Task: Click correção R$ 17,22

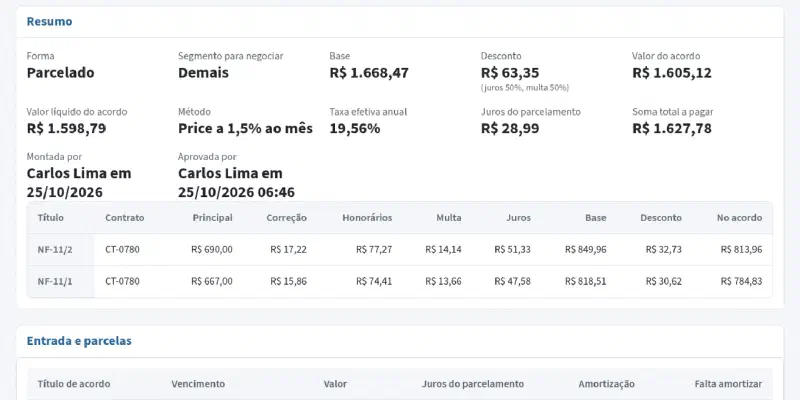Action: (x=288, y=250)
